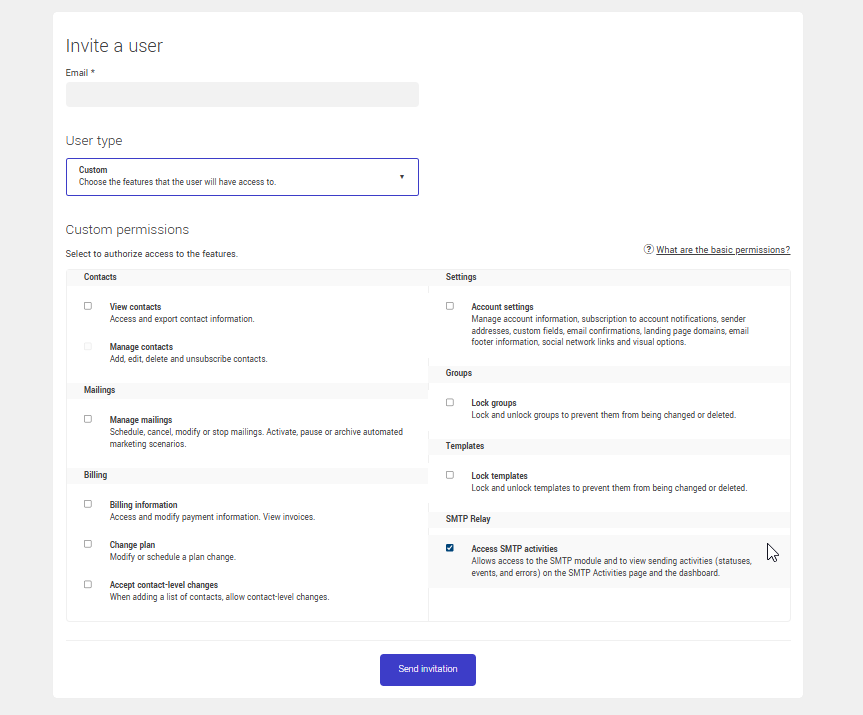Image resolution: width=863 pixels, height=715 pixels.
Task: Uncheck Access SMTP activities checkbox
Action: click(x=450, y=548)
